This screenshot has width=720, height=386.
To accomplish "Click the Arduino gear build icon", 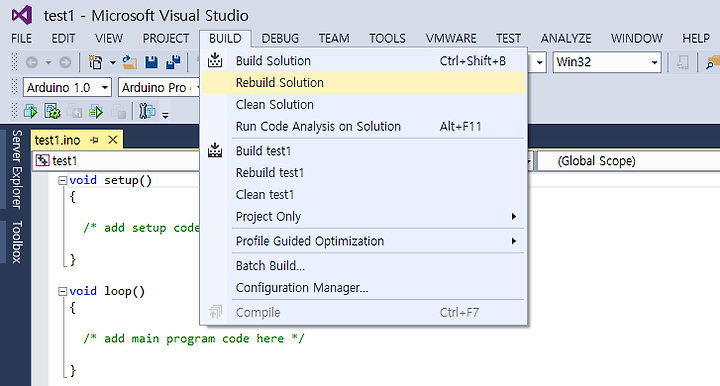I will click(52, 112).
